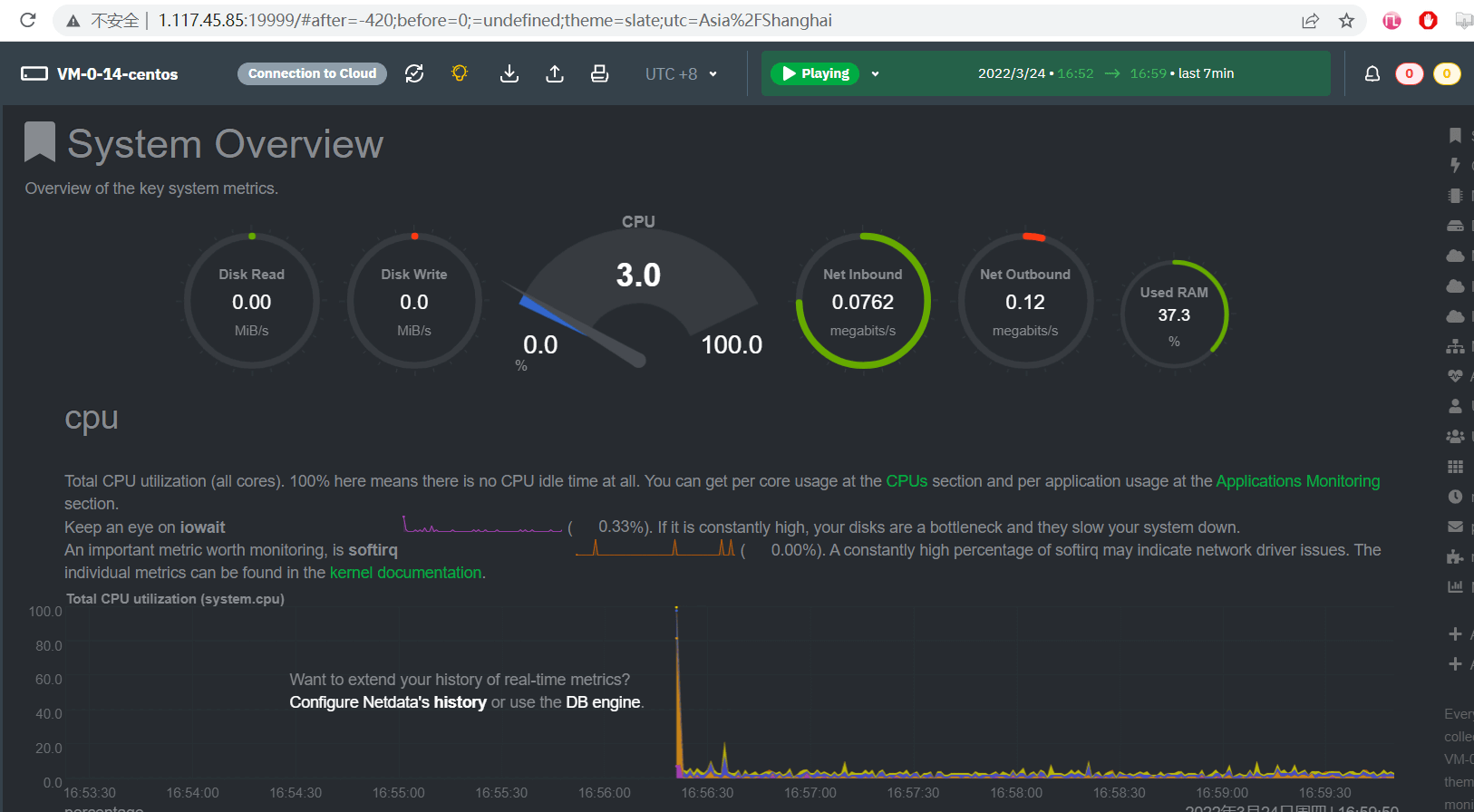Click the softirq sparkline chart

click(655, 547)
